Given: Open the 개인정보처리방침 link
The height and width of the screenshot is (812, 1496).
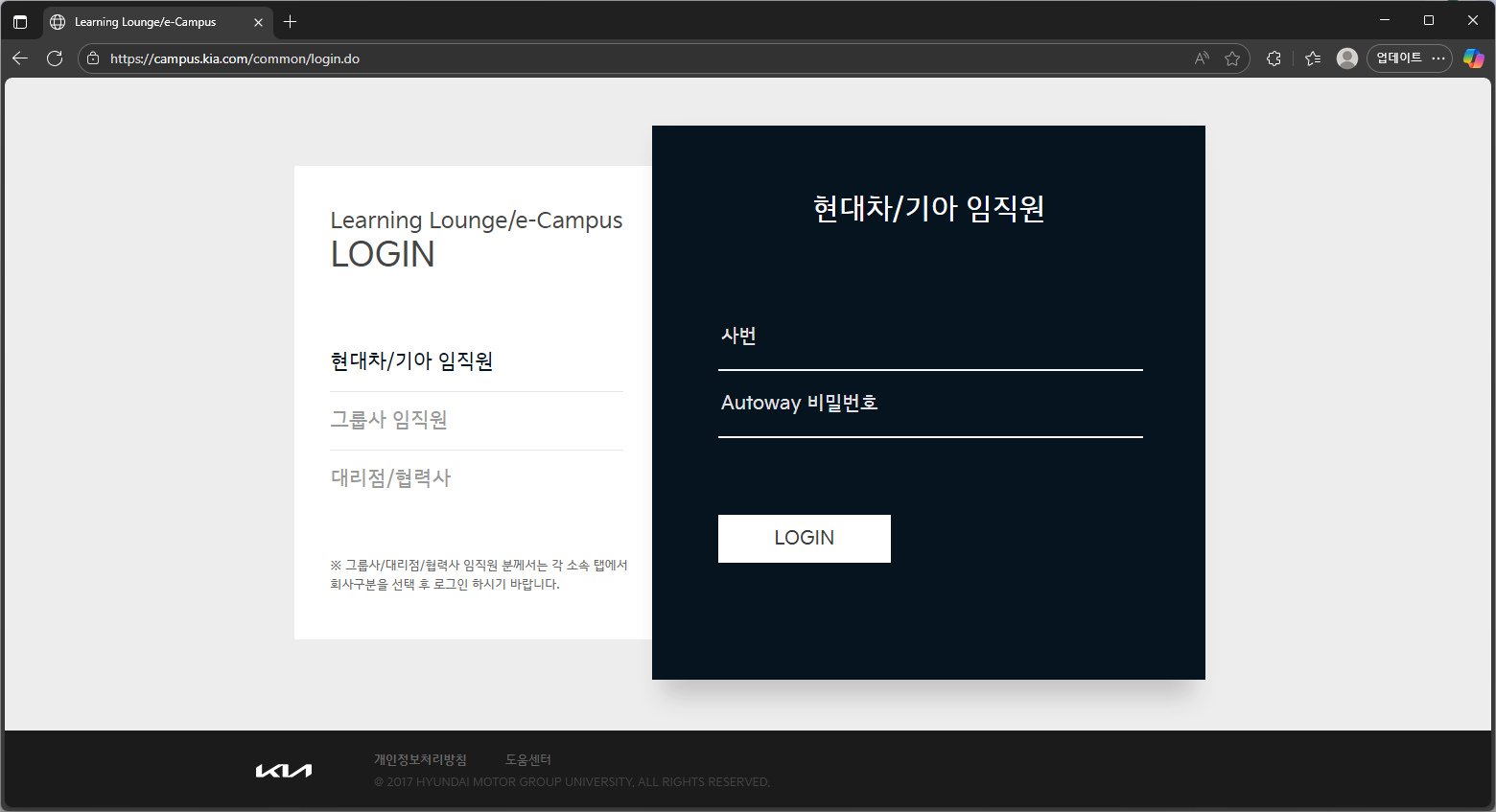Looking at the screenshot, I should tap(420, 758).
